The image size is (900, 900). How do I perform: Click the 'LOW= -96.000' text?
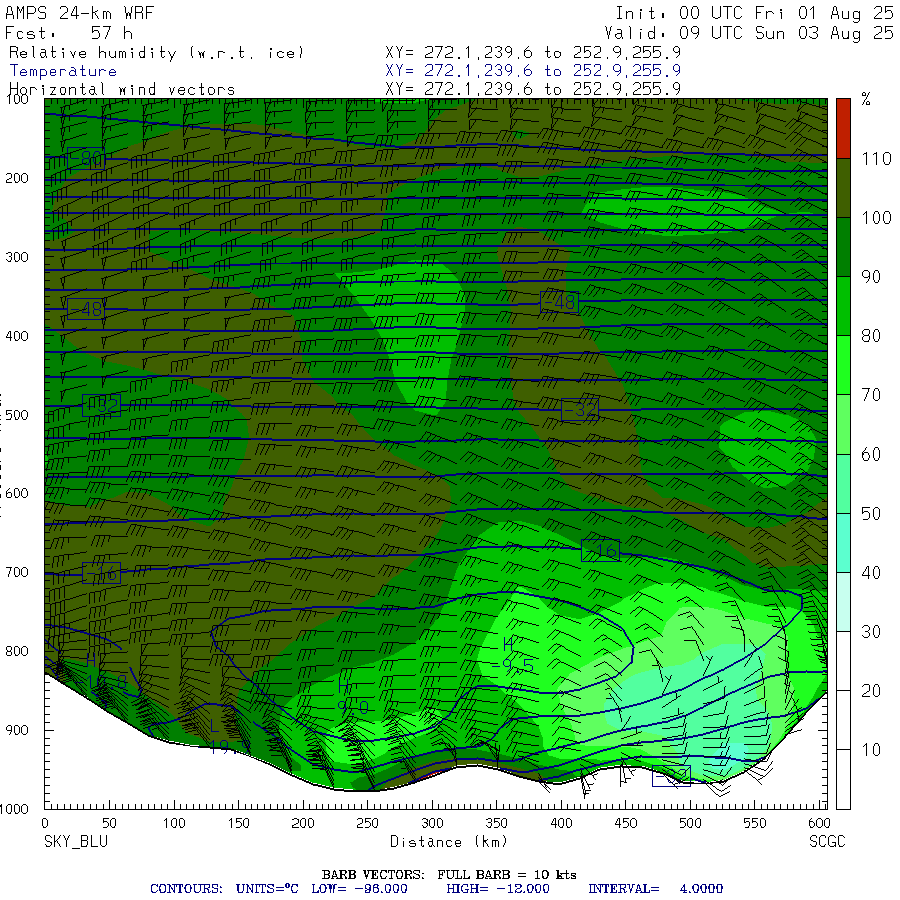click(x=359, y=889)
